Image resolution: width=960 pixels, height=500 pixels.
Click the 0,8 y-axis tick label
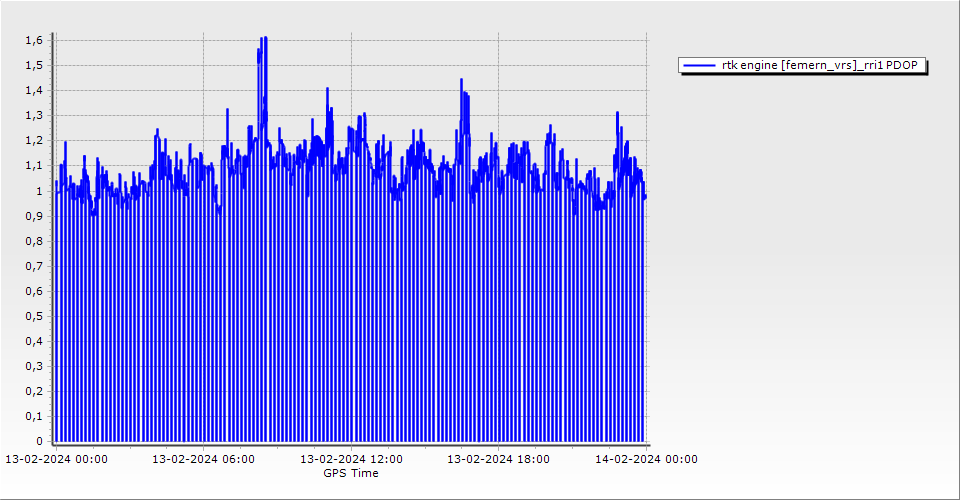33,241
